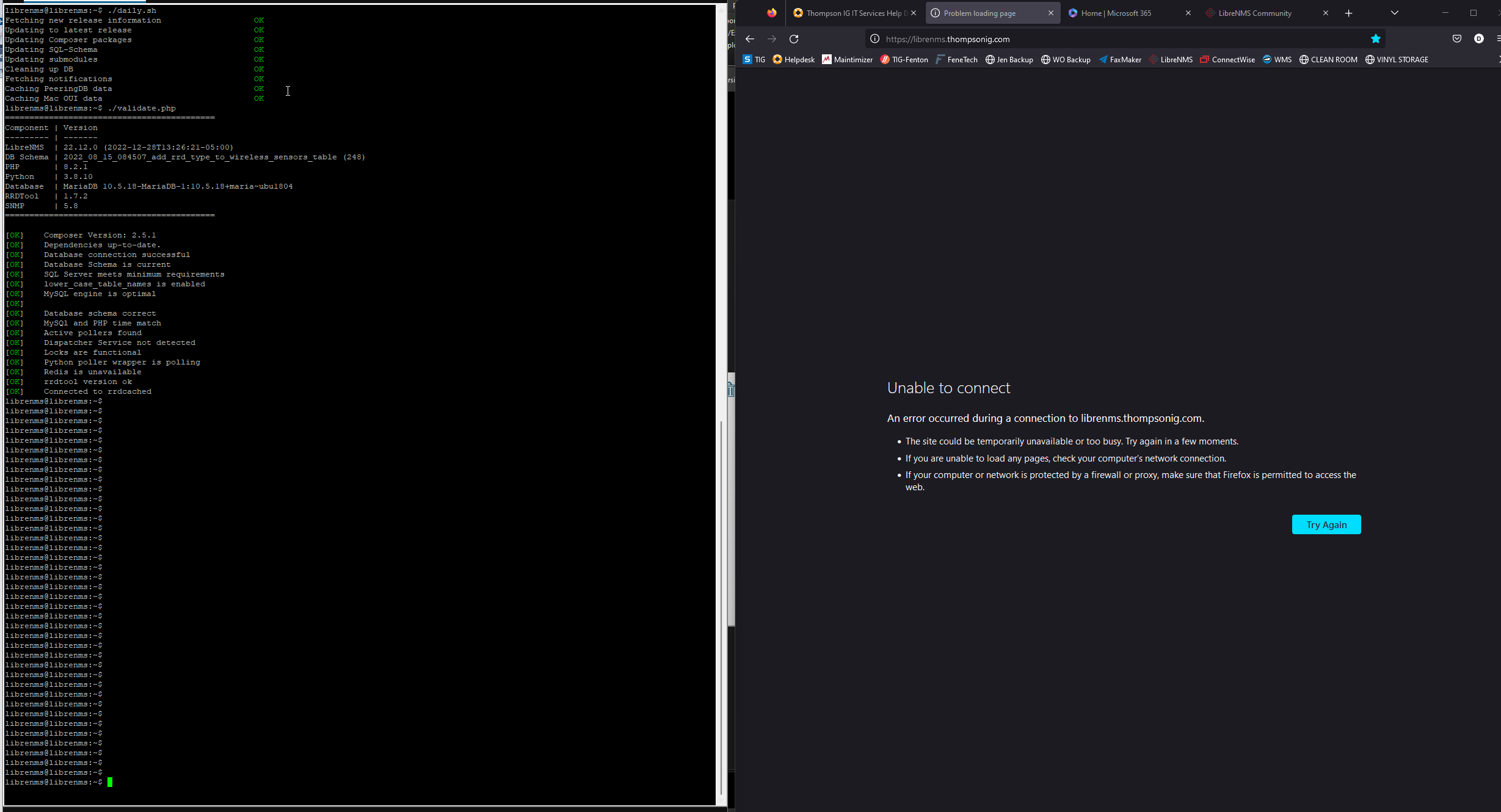This screenshot has width=1501, height=812.
Task: Open the Firefox account avatar
Action: click(1478, 39)
